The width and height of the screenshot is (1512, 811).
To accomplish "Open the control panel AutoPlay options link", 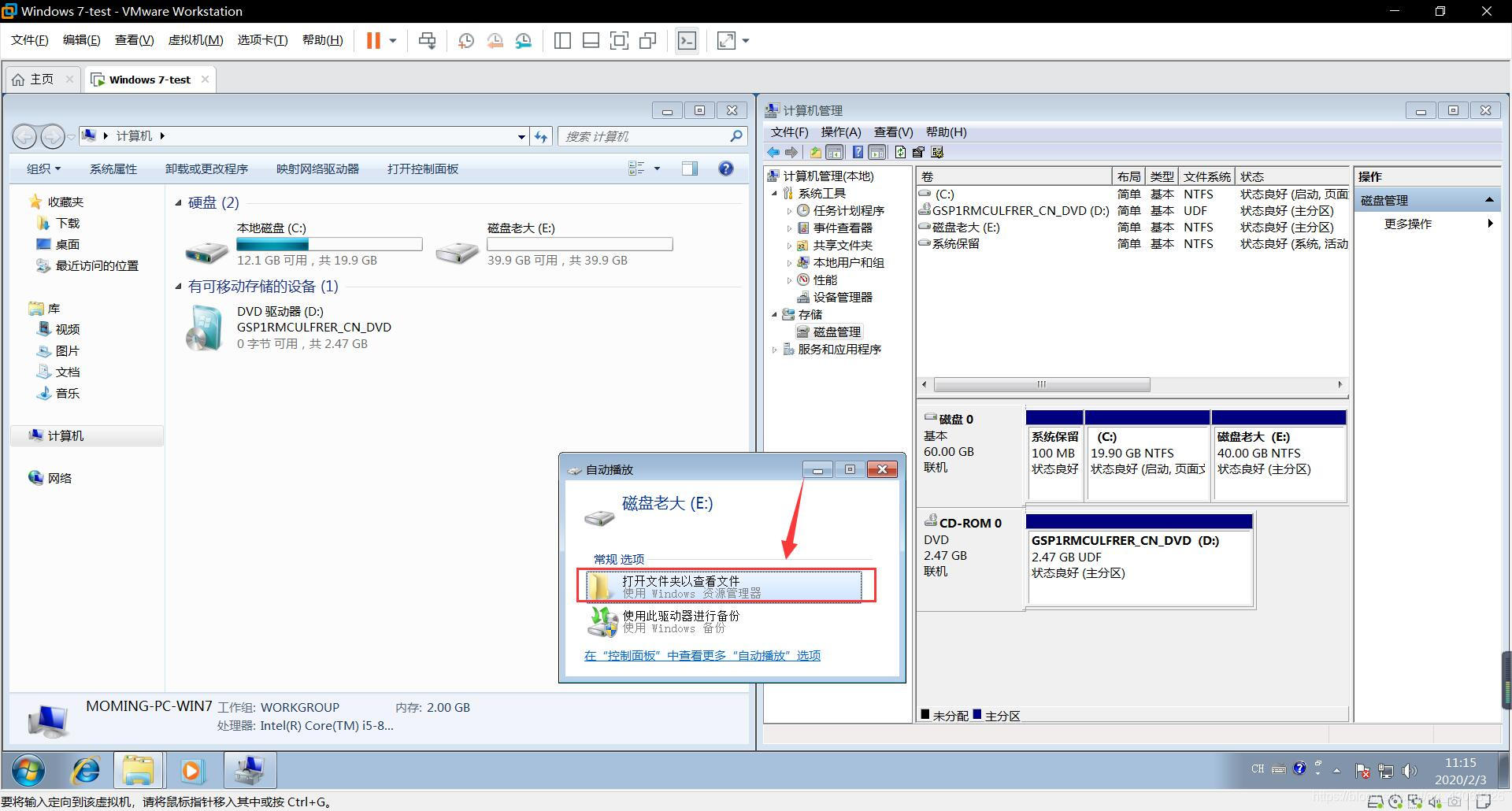I will (702, 655).
